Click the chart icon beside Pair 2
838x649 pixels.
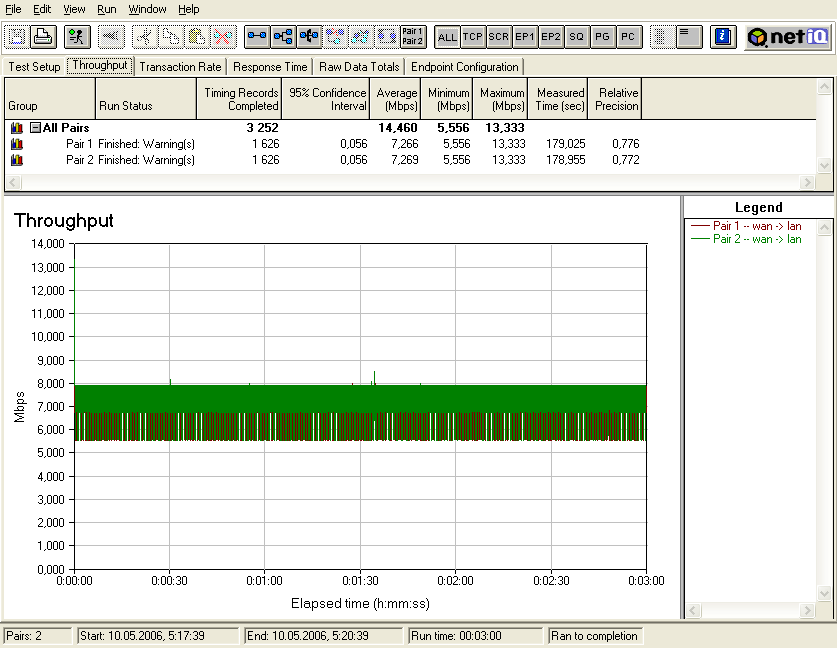click(16, 160)
